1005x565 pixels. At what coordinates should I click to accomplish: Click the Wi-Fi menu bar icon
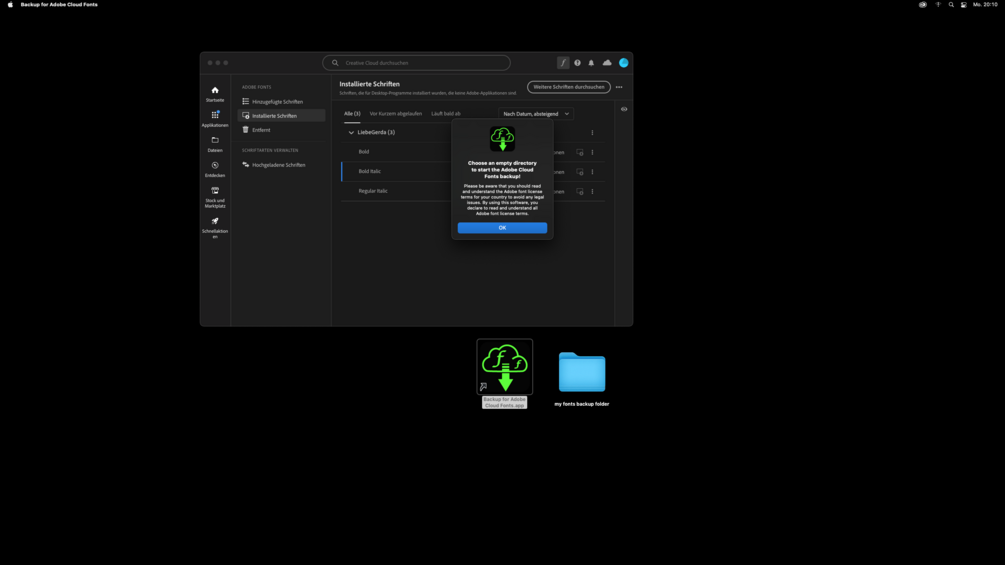(938, 4)
